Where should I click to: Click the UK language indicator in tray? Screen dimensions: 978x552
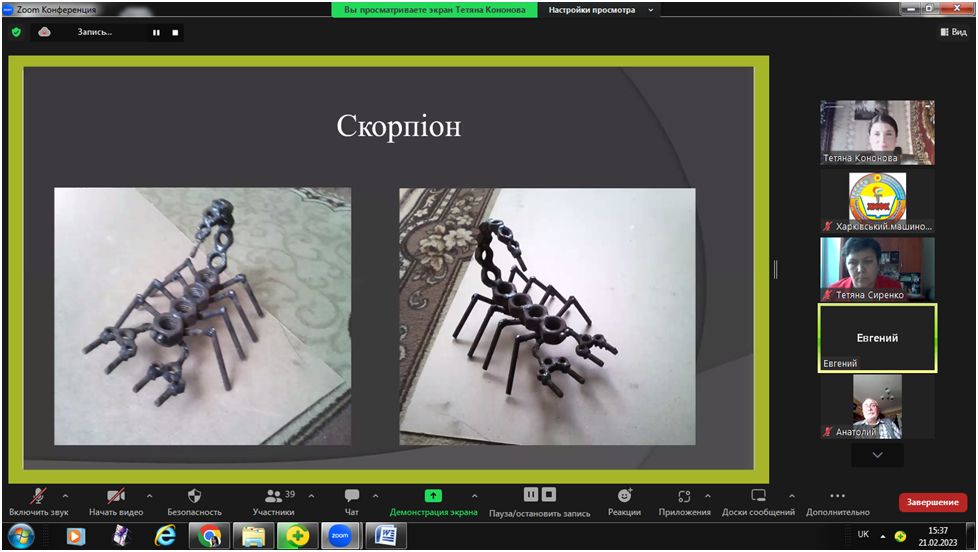point(863,534)
